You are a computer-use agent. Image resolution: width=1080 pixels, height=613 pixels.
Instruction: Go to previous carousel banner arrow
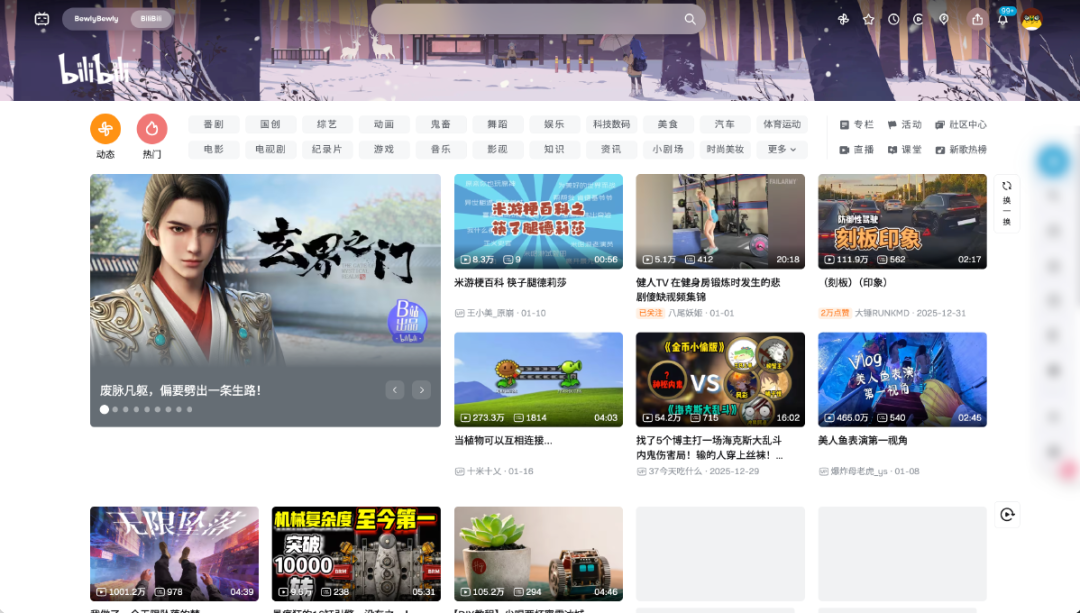pos(395,390)
